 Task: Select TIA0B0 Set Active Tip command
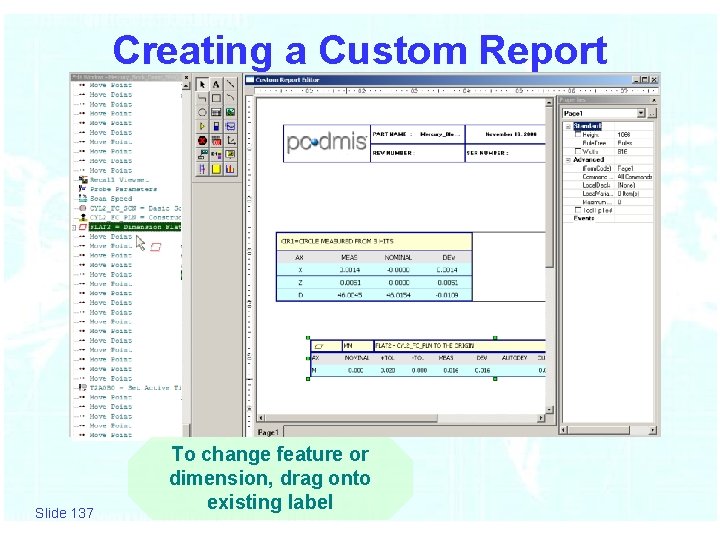135,388
